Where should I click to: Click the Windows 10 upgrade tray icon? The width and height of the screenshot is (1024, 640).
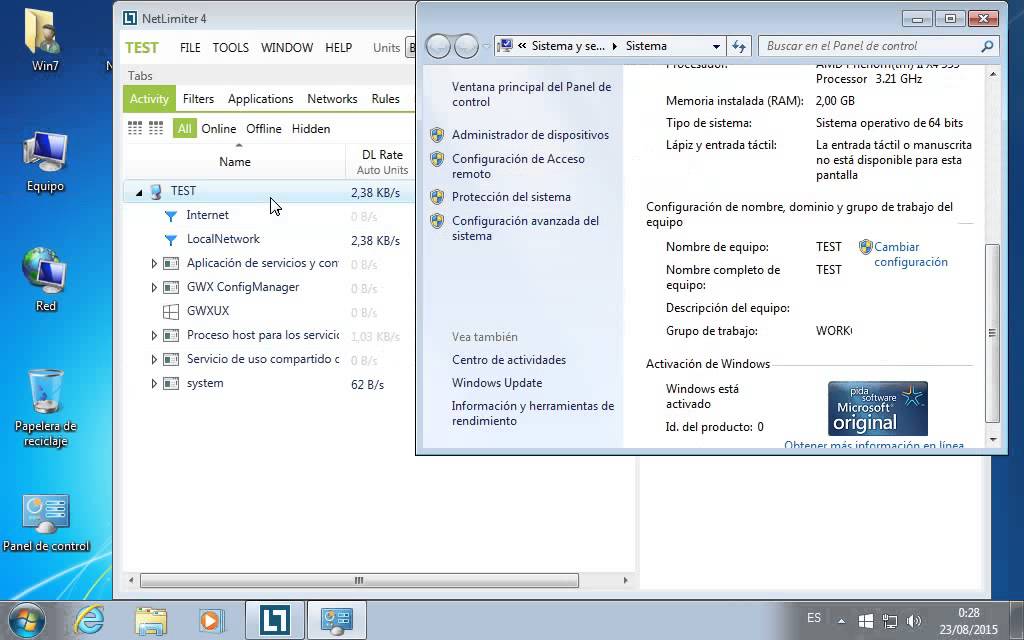[865, 620]
